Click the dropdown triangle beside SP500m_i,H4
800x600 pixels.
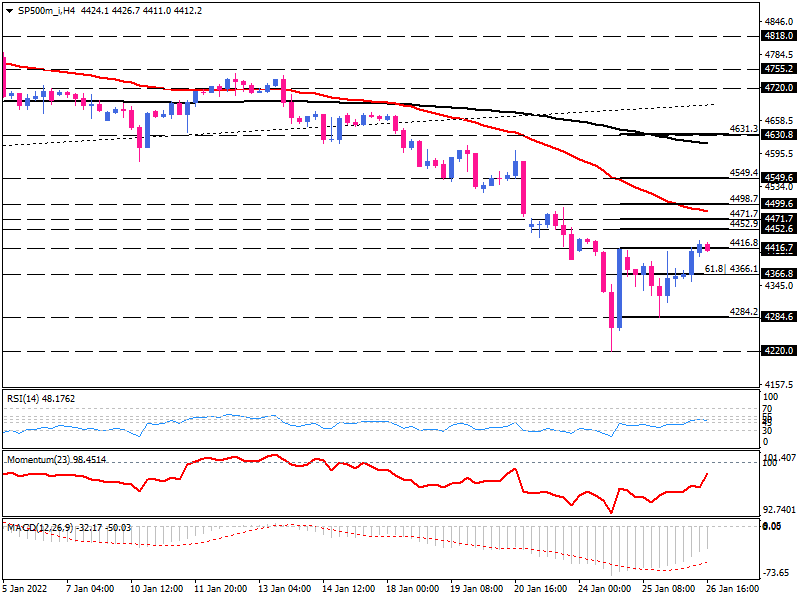pyautogui.click(x=9, y=10)
